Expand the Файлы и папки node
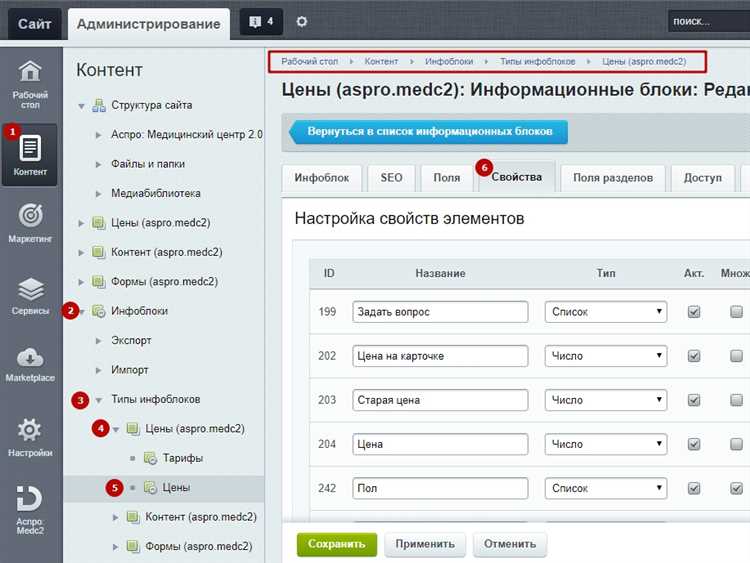 [x=99, y=164]
